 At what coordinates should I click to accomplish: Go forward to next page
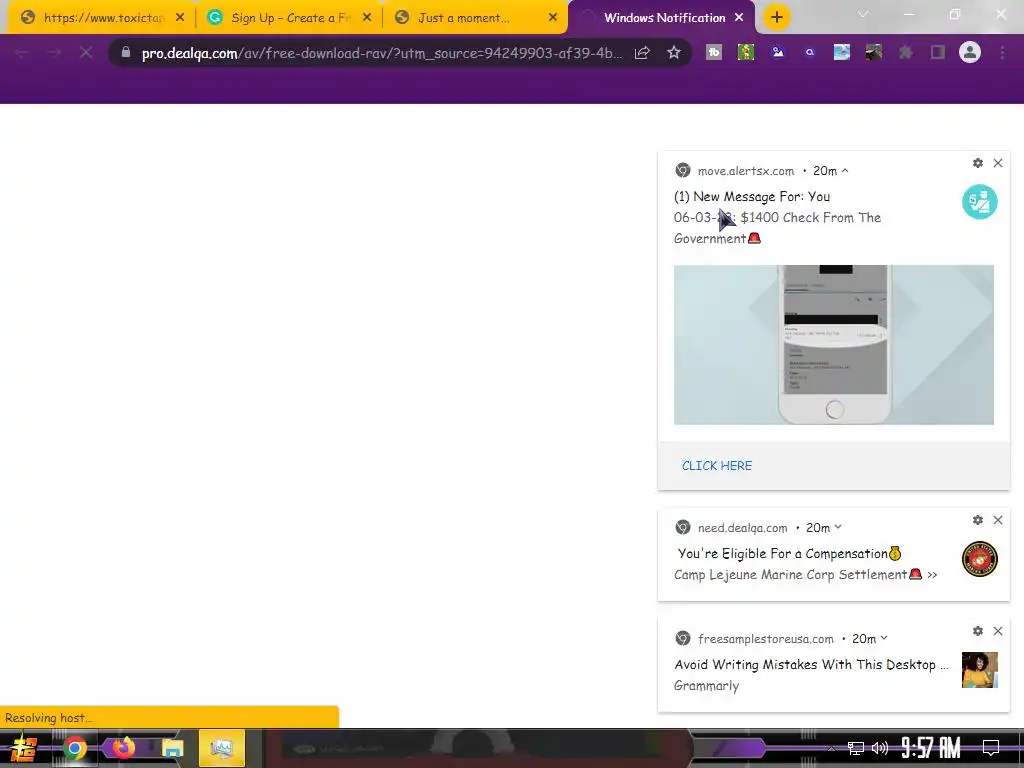[54, 53]
